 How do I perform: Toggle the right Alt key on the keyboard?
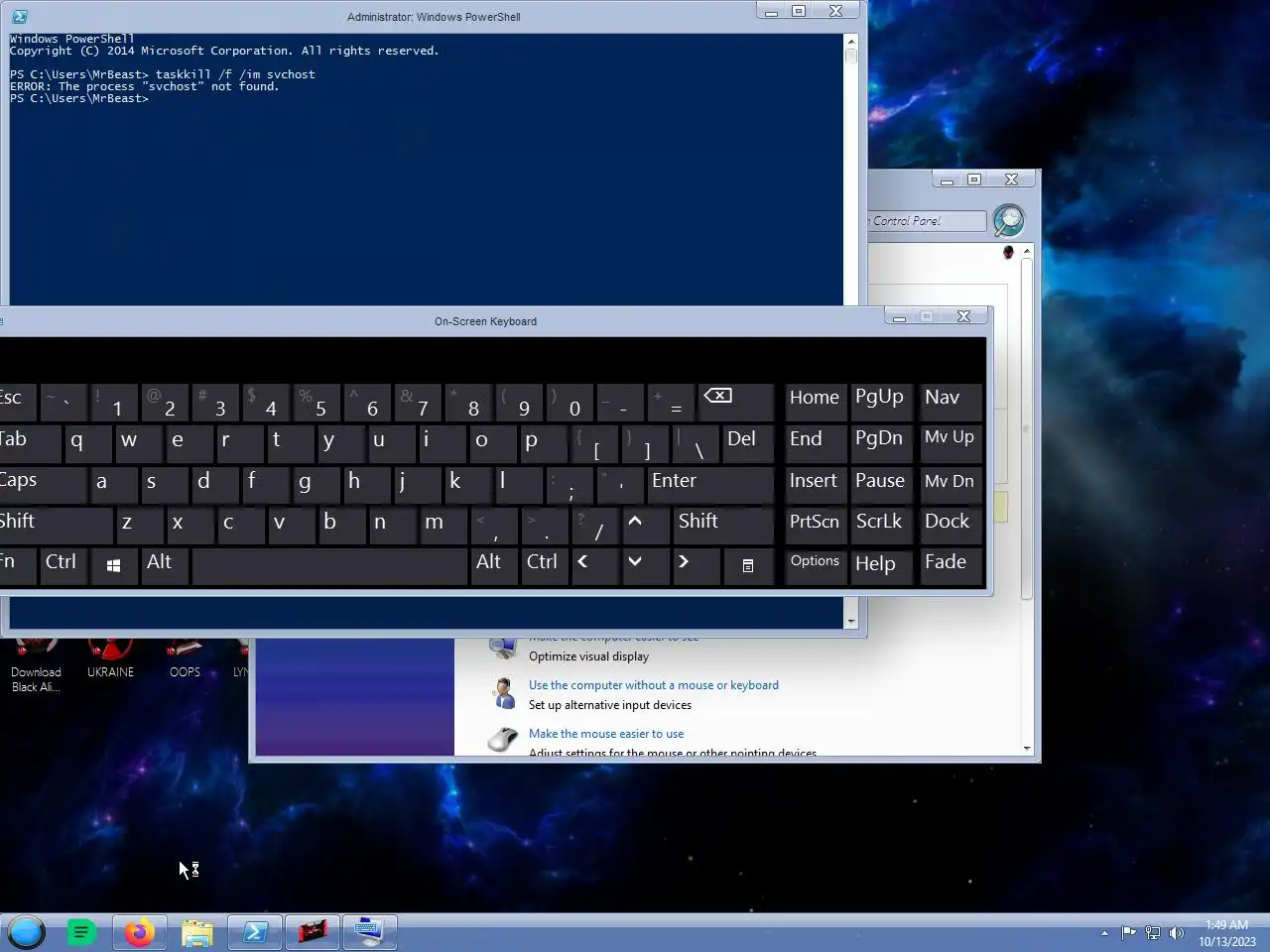tap(493, 565)
